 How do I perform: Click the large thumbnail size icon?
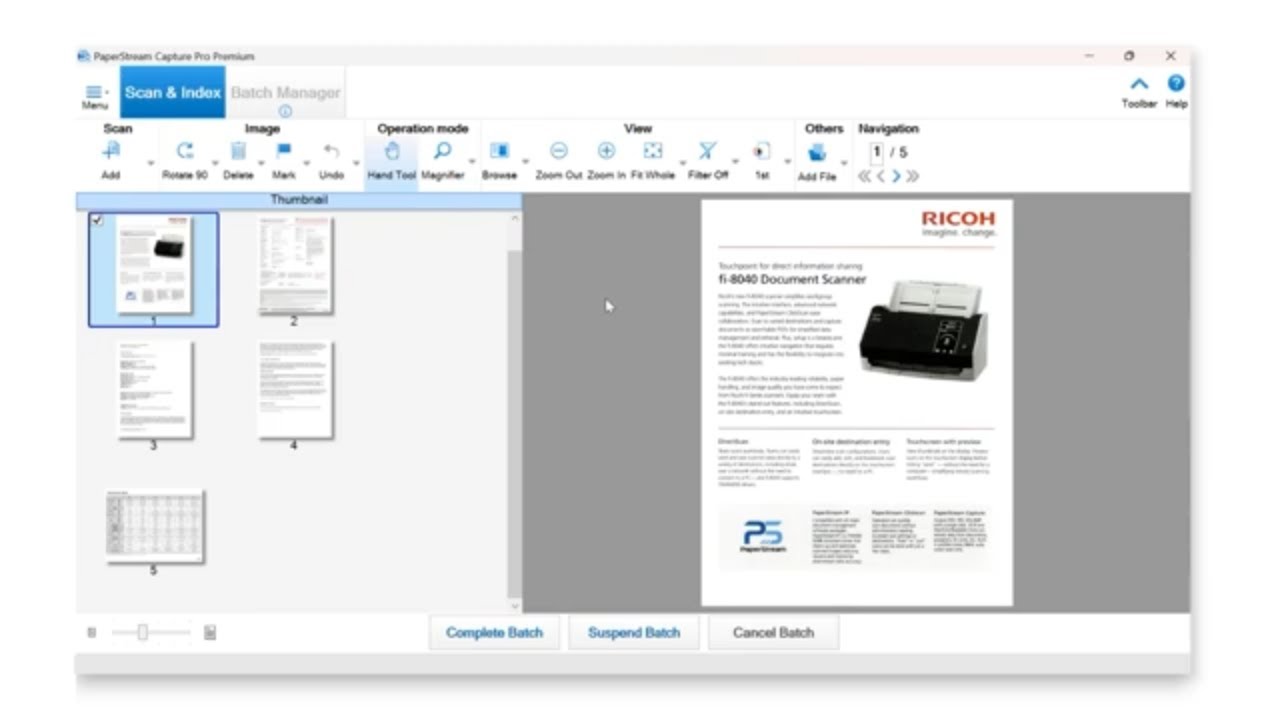(210, 633)
